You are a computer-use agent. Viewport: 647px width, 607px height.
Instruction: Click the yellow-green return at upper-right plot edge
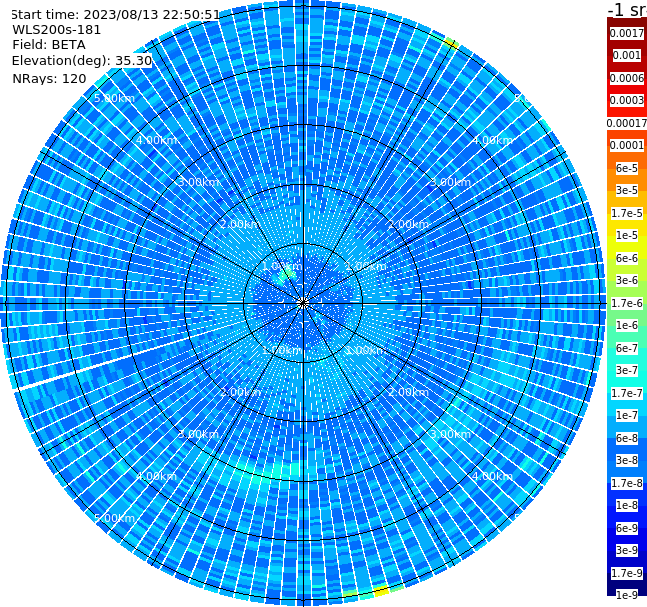pos(451,43)
